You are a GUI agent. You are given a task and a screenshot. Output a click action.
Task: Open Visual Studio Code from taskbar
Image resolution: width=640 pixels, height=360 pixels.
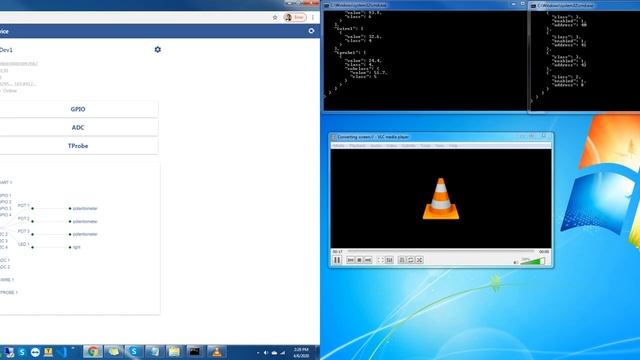(x=61, y=352)
